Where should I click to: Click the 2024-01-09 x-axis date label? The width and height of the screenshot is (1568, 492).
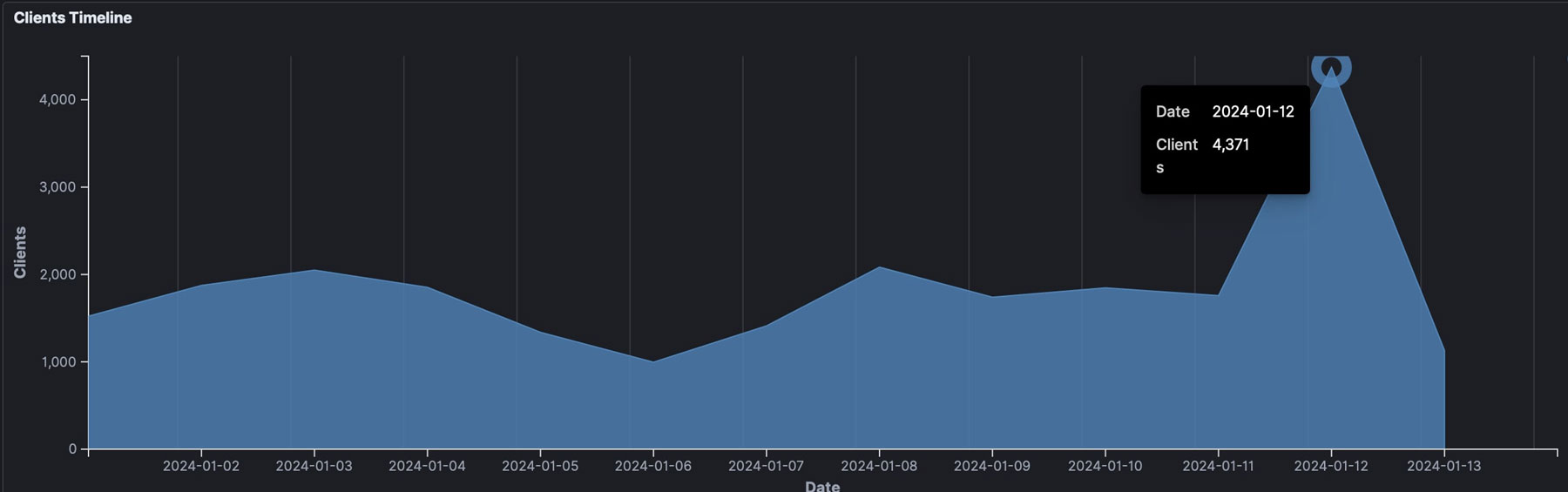click(991, 466)
